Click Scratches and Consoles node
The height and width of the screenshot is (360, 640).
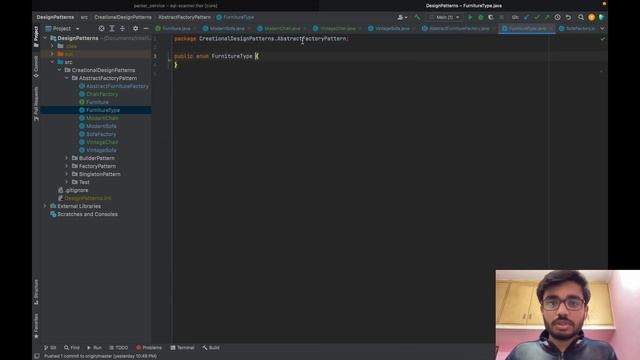(x=84, y=214)
